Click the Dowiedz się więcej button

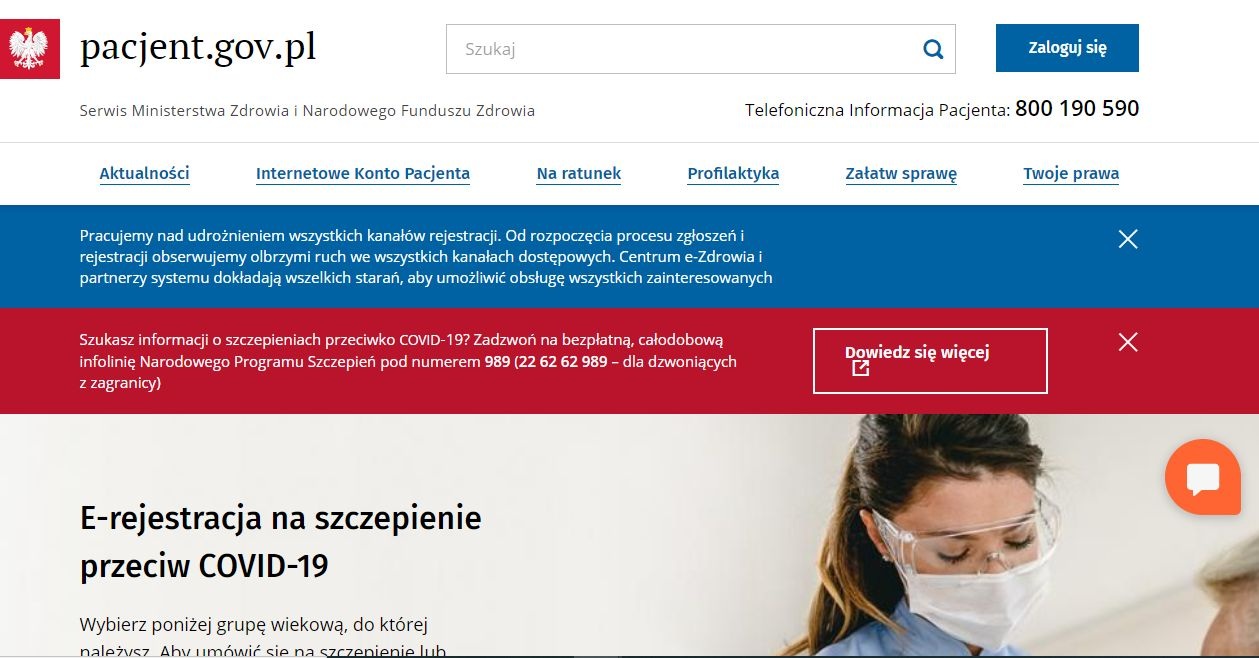pyautogui.click(x=930, y=361)
